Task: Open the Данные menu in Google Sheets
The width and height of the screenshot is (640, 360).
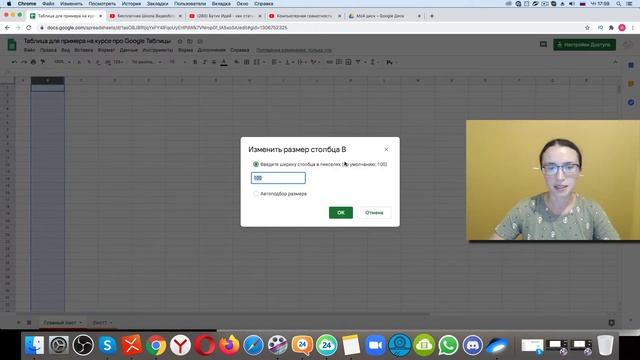Action: tap(129, 50)
